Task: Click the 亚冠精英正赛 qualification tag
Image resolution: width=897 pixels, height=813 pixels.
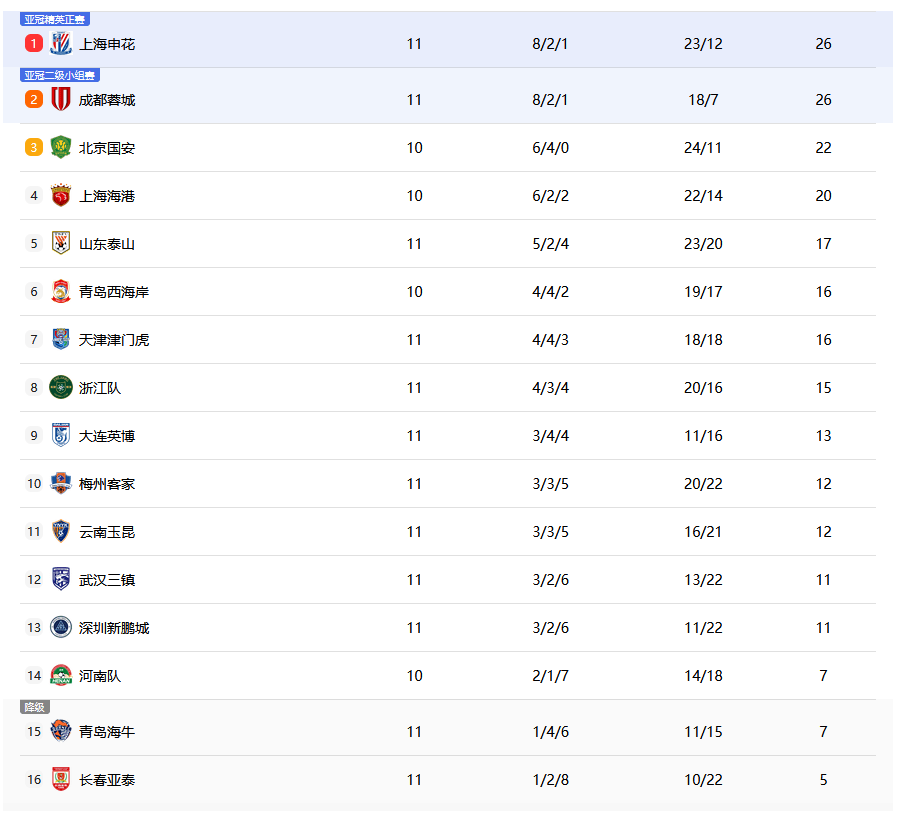Action: click(55, 19)
